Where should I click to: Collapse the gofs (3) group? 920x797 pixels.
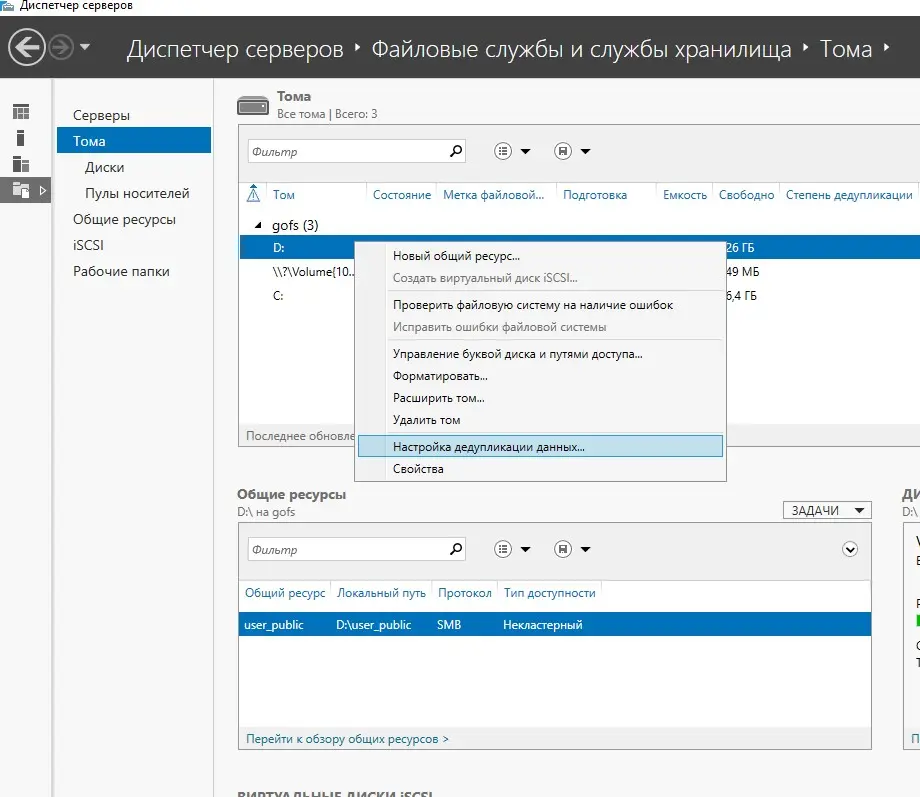[257, 226]
